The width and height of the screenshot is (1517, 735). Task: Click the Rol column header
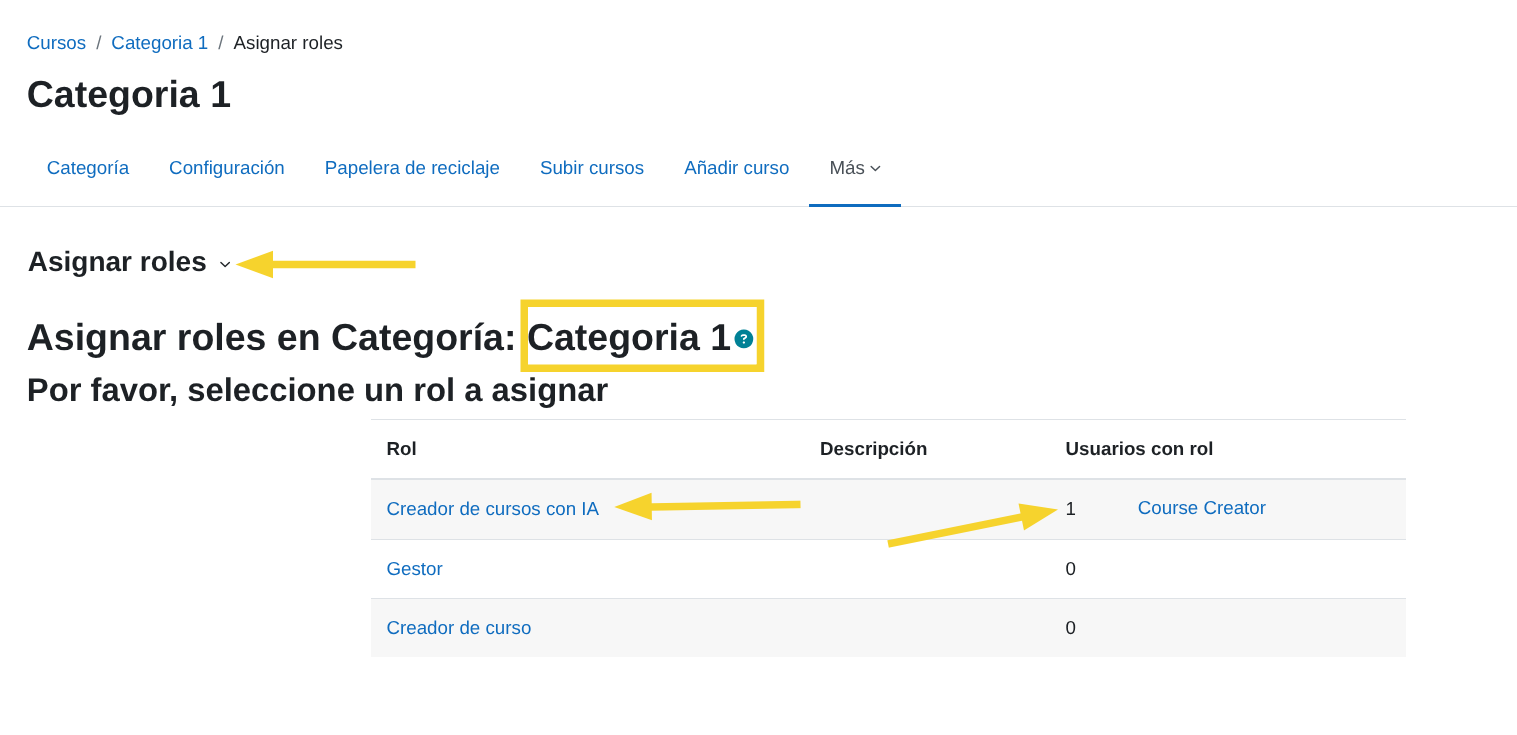click(x=401, y=448)
